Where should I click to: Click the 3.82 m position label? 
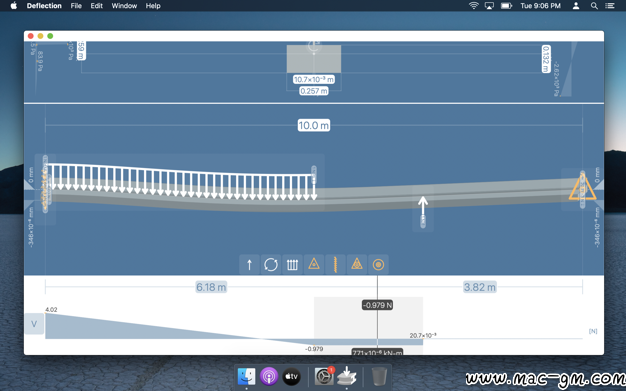(x=479, y=287)
